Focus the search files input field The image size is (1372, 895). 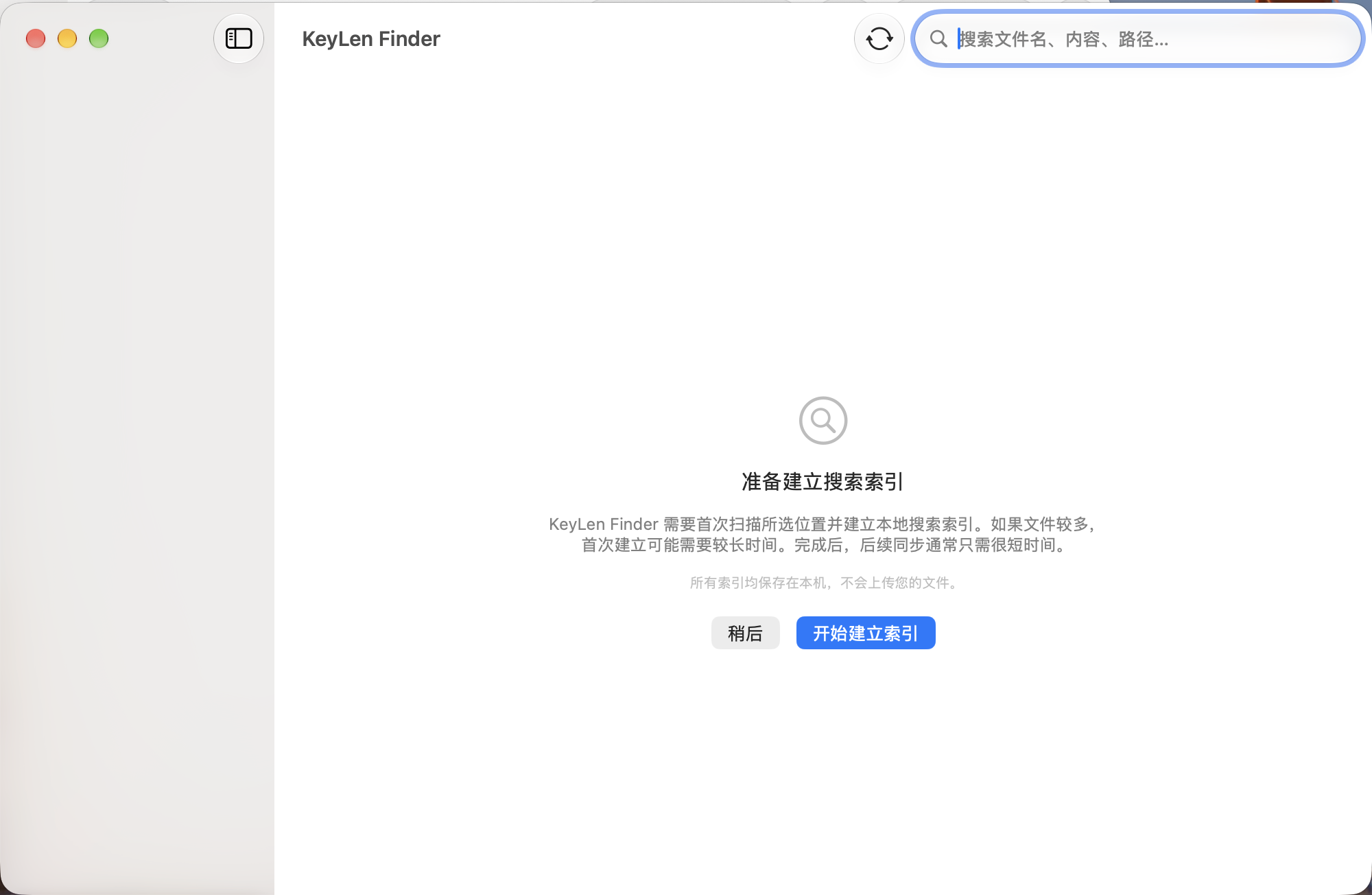click(1138, 38)
